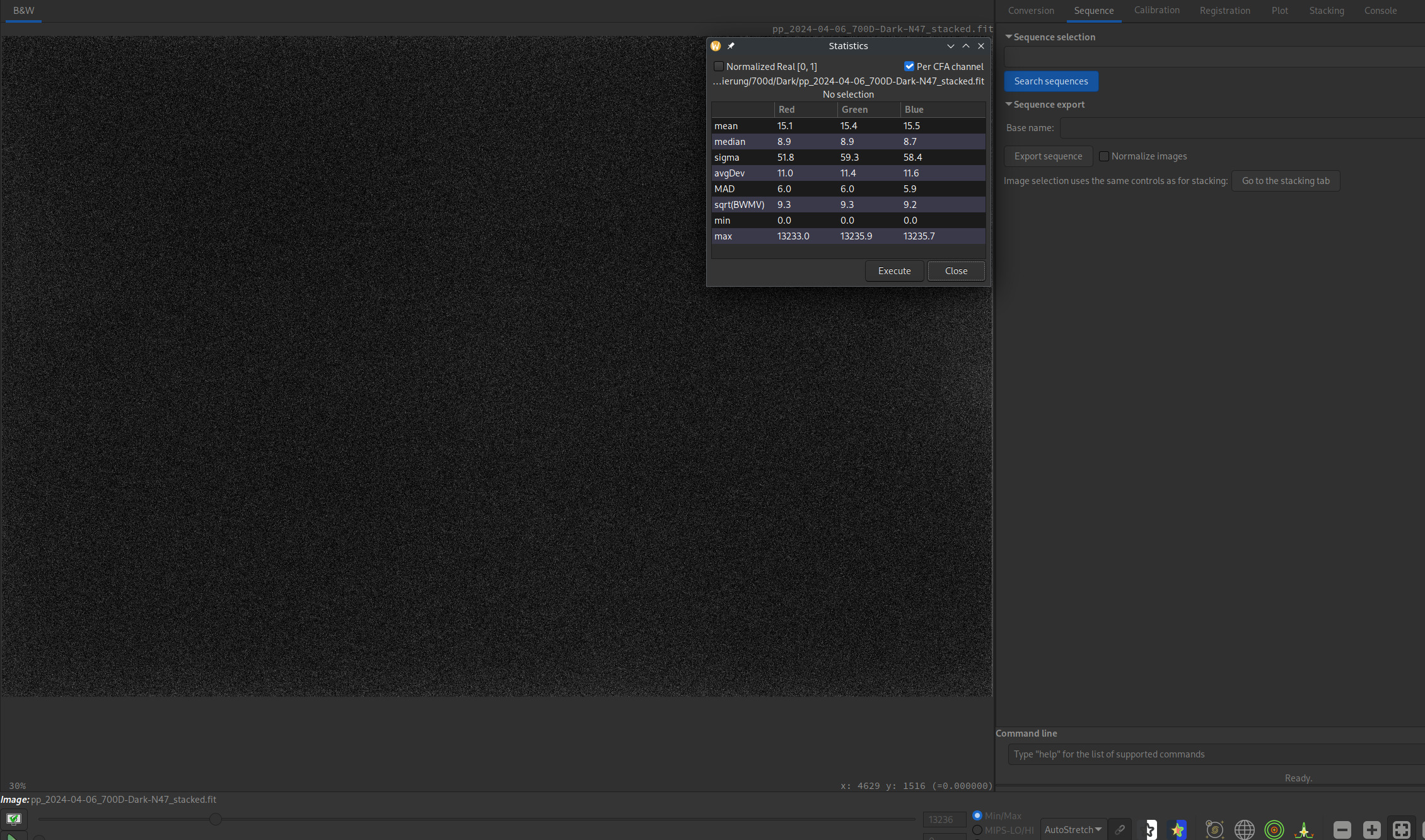Toggle the false color rainbow star icon
1425x840 pixels.
(1178, 829)
